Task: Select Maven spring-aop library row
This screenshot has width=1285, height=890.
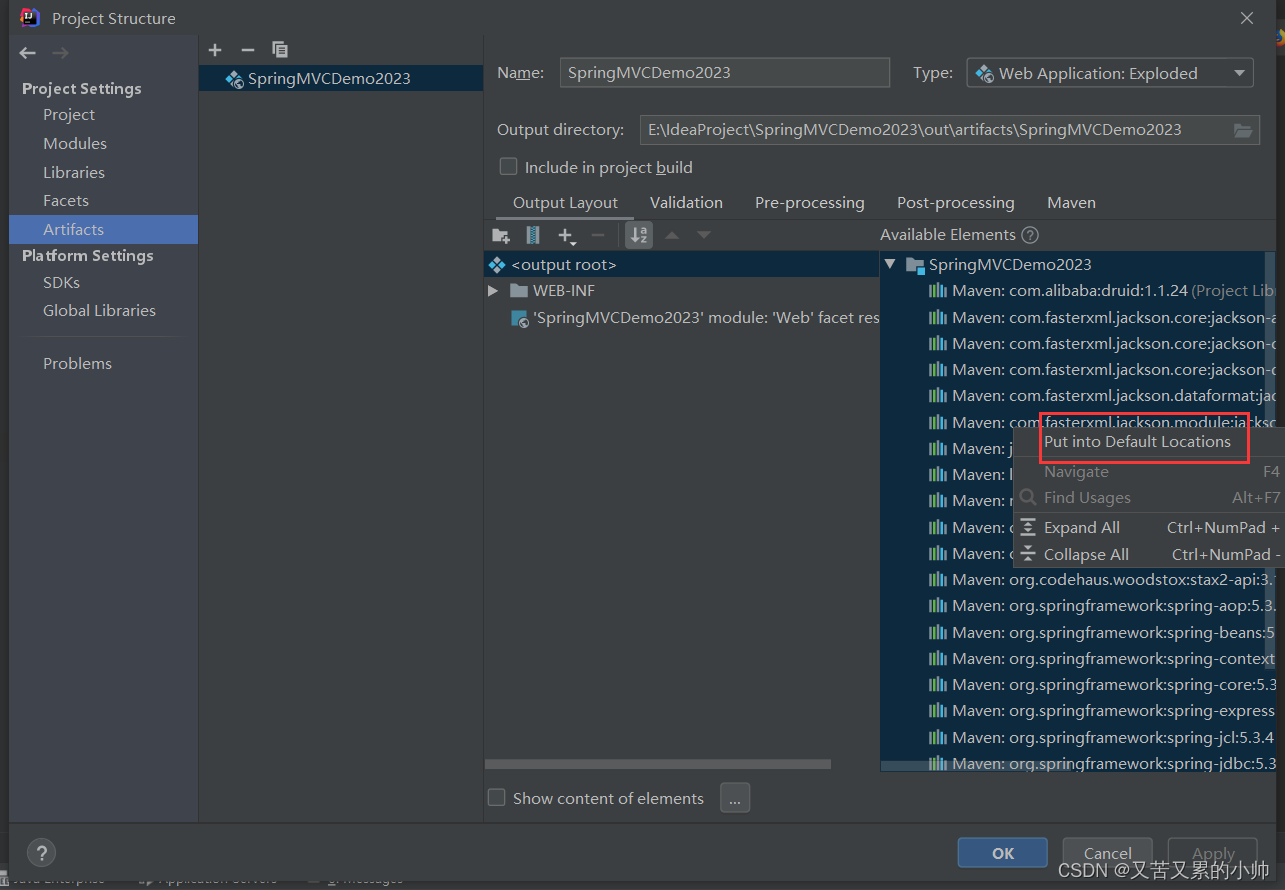Action: point(1078,606)
